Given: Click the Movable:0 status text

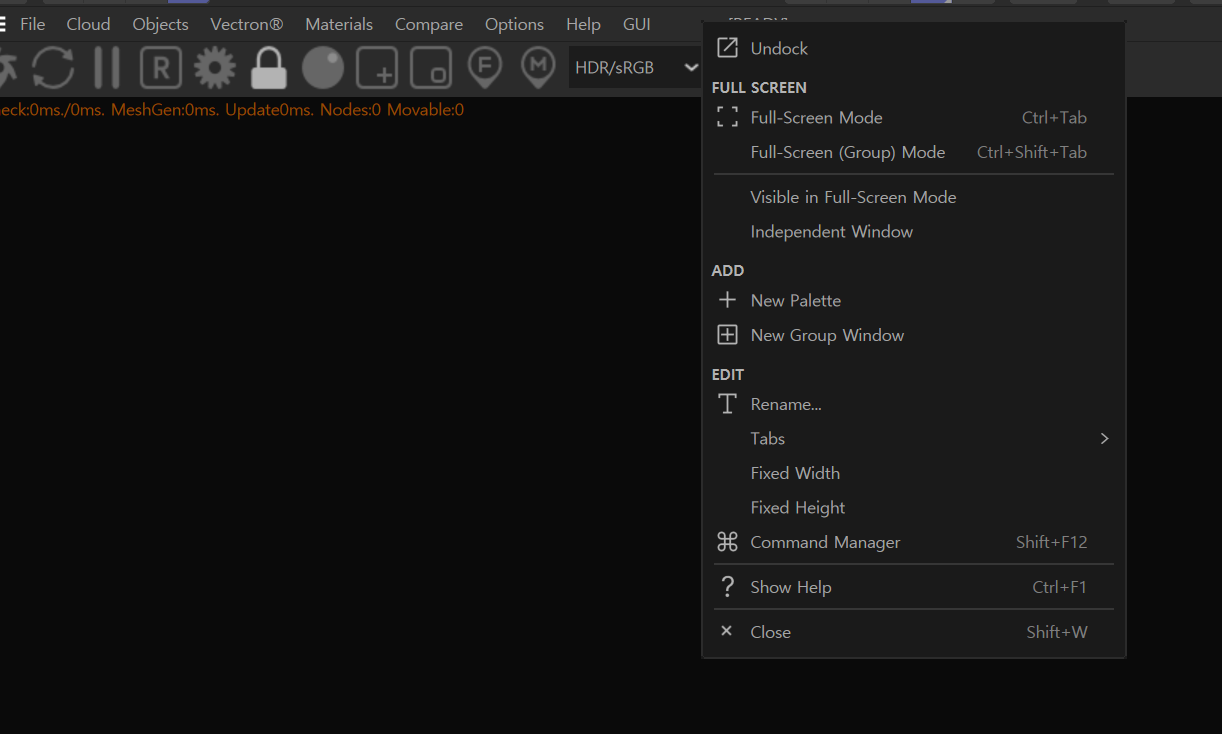Looking at the screenshot, I should point(425,110).
